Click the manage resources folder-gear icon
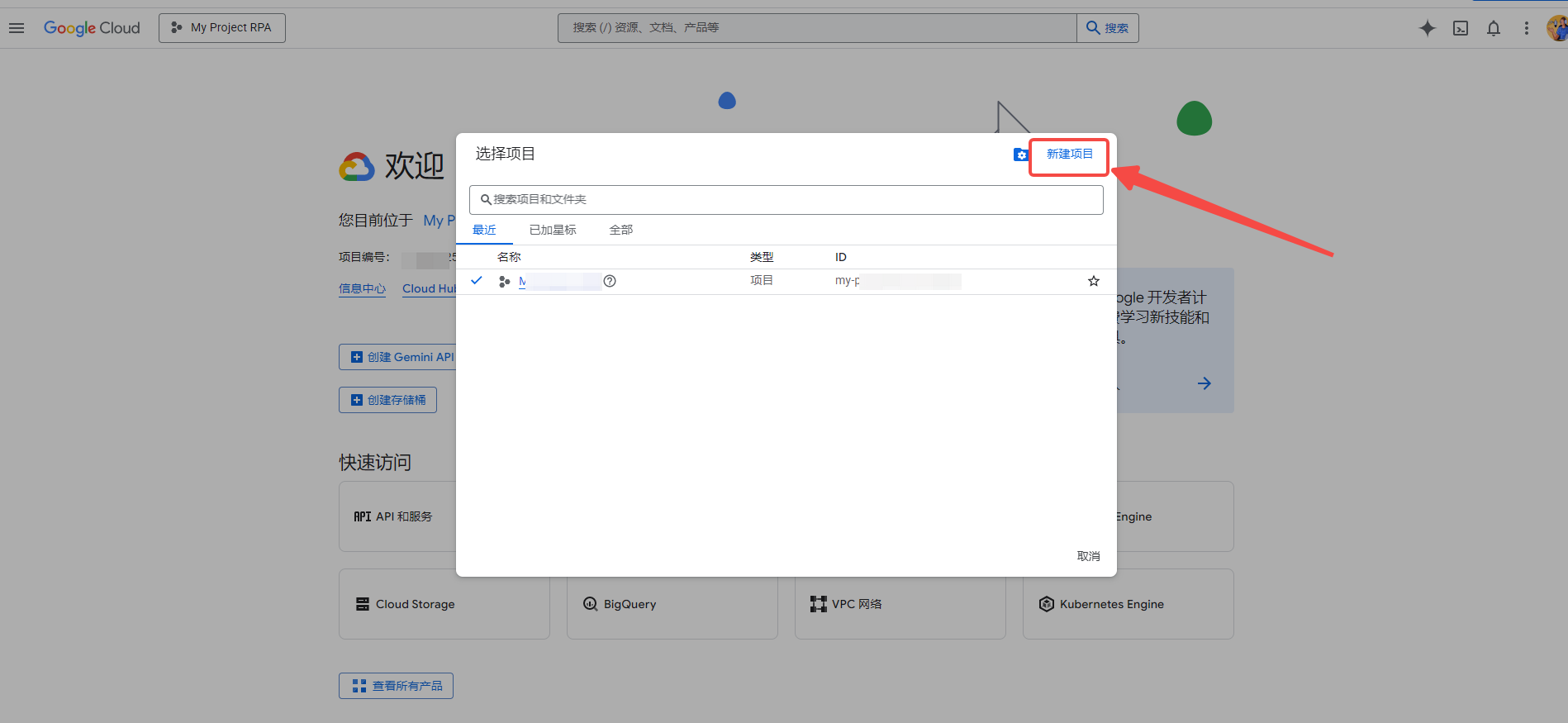1568x723 pixels. (1021, 155)
